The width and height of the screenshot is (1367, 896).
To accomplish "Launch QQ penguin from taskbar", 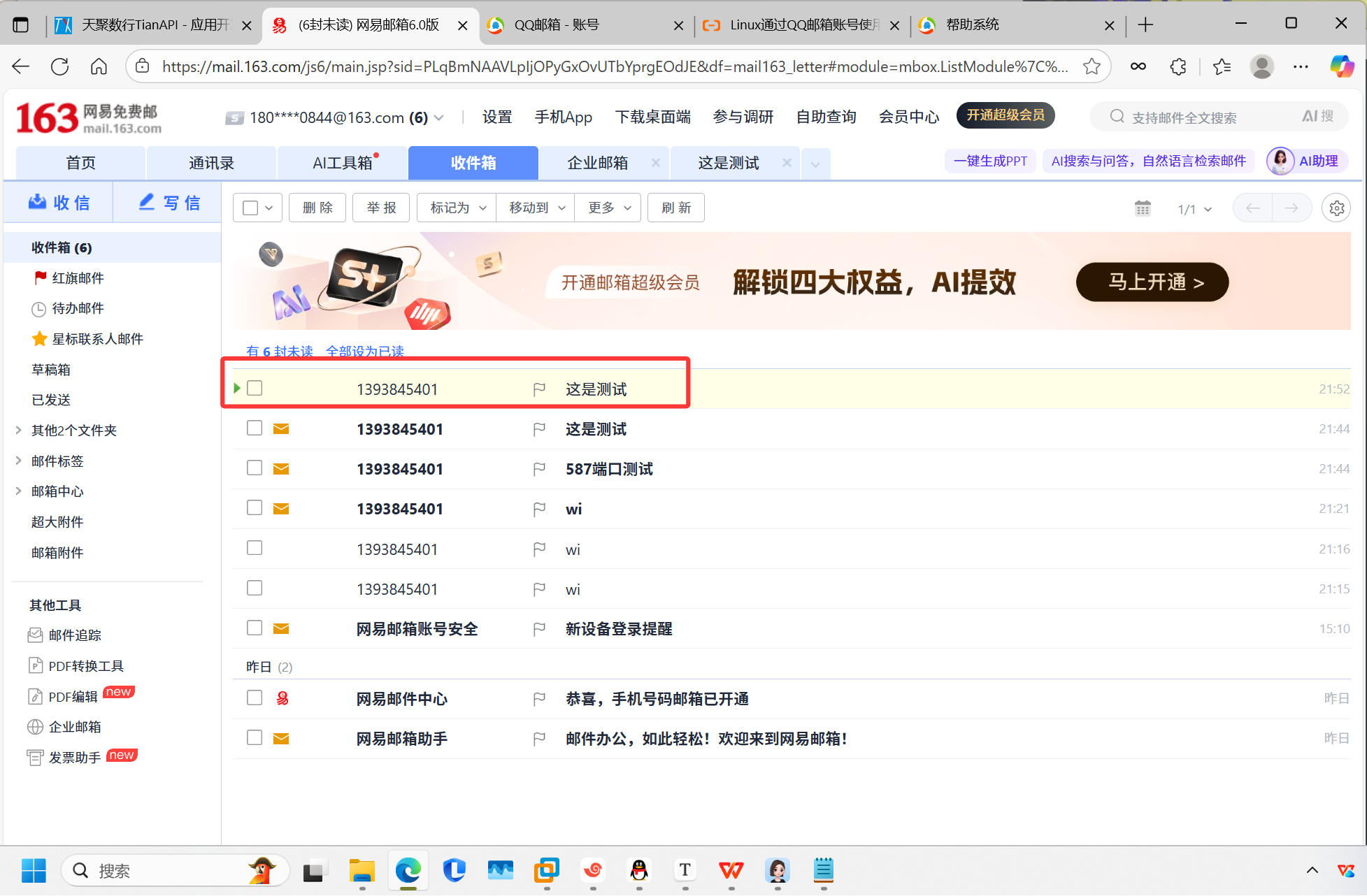I will pyautogui.click(x=639, y=870).
